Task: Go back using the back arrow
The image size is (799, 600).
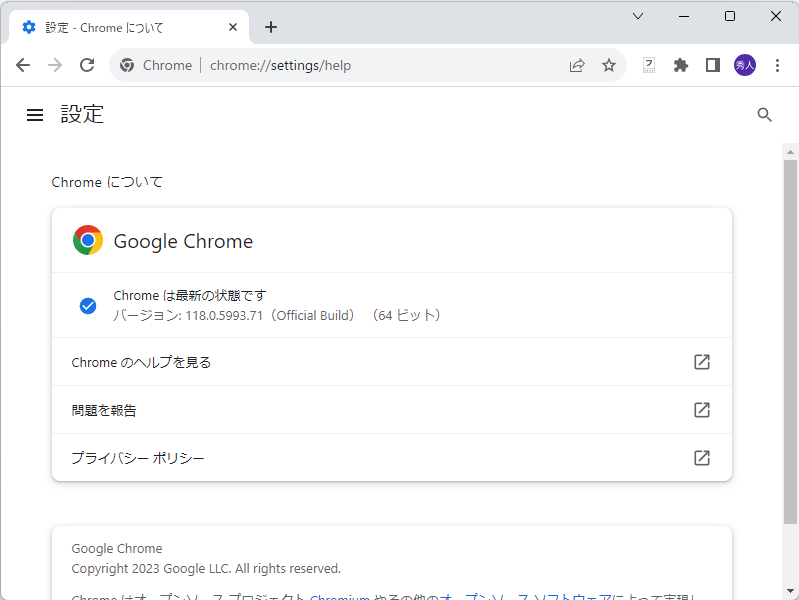Action: 23,65
